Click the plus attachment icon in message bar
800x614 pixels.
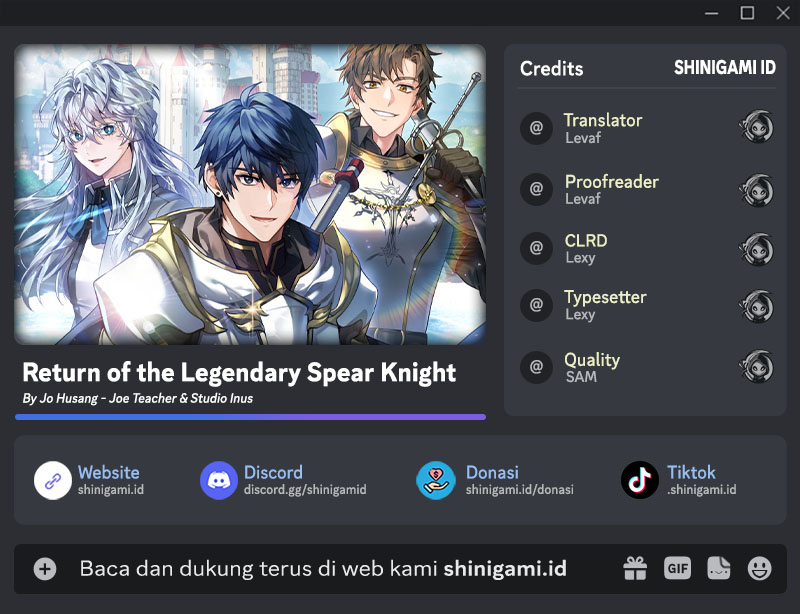point(45,569)
